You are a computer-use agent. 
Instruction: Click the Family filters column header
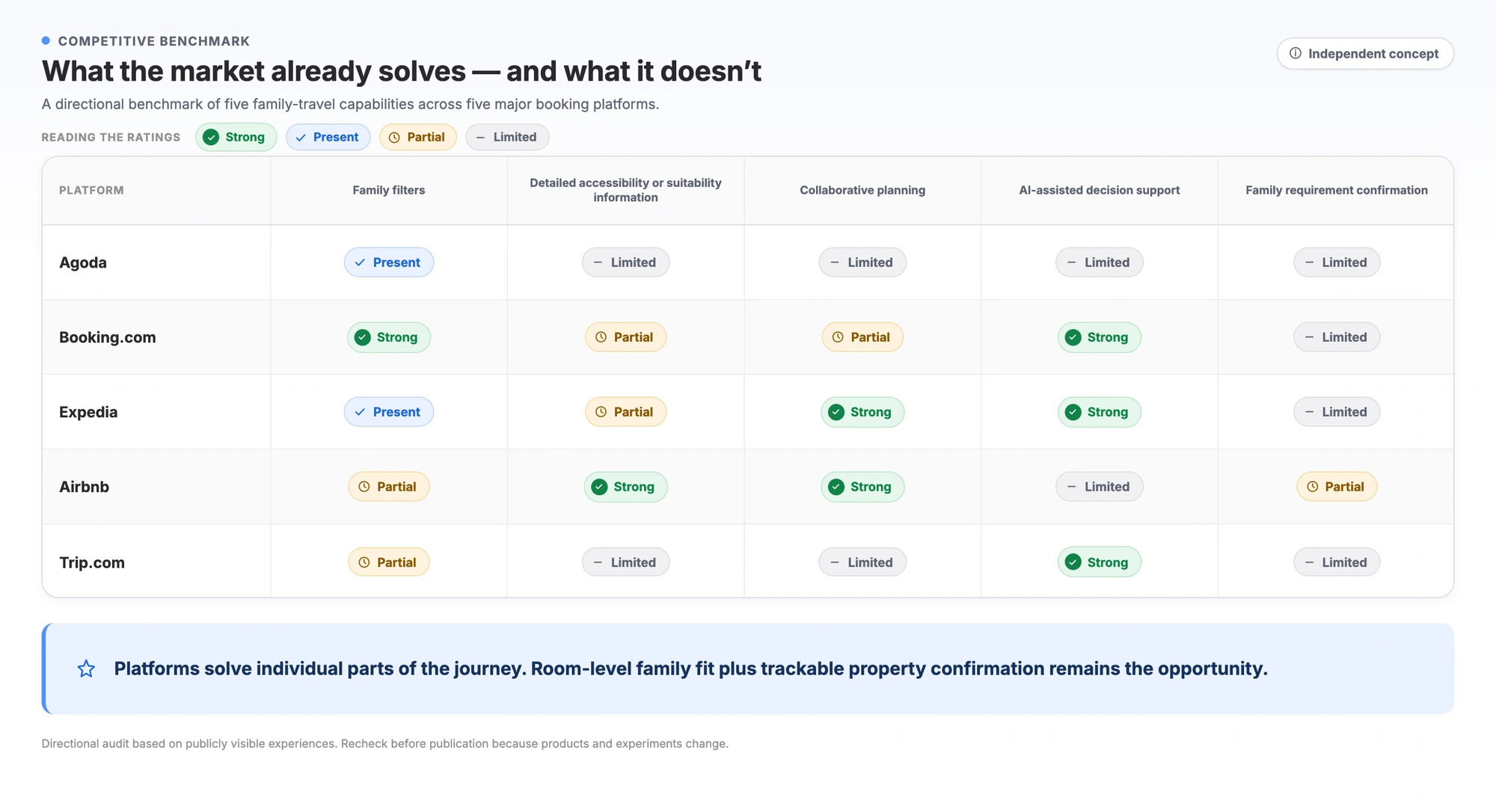coord(389,191)
